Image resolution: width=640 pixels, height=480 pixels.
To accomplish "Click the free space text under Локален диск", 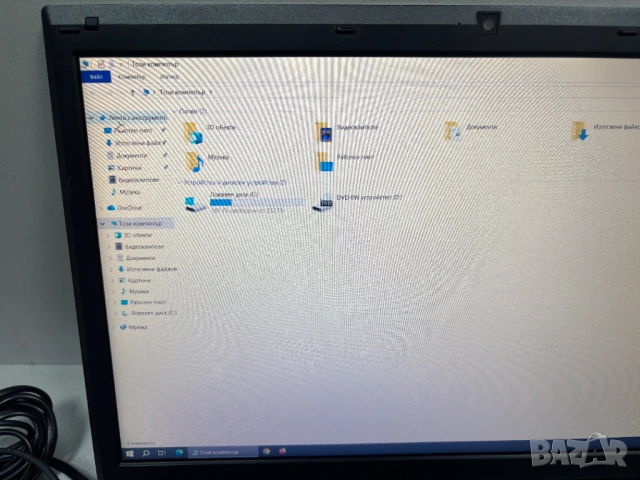I will [247, 210].
